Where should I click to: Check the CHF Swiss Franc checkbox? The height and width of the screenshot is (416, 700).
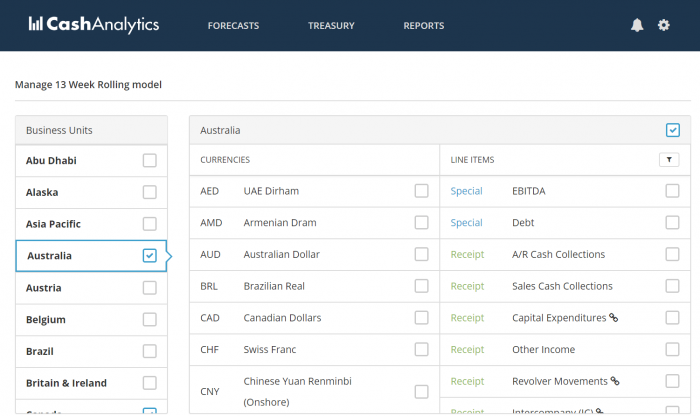(x=421, y=349)
